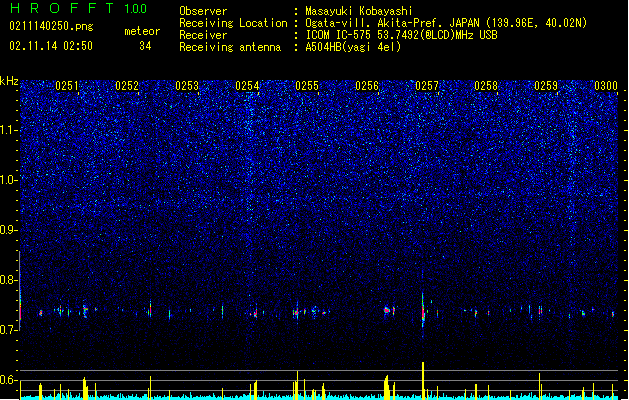Select antenna text A504HB(yagi 4el)
The image size is (629, 400).
tap(353, 47)
